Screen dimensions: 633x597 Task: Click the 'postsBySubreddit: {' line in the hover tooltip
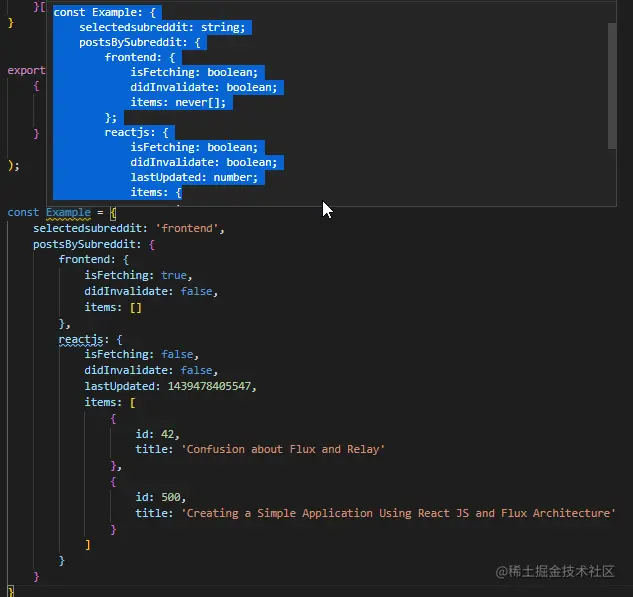point(140,42)
